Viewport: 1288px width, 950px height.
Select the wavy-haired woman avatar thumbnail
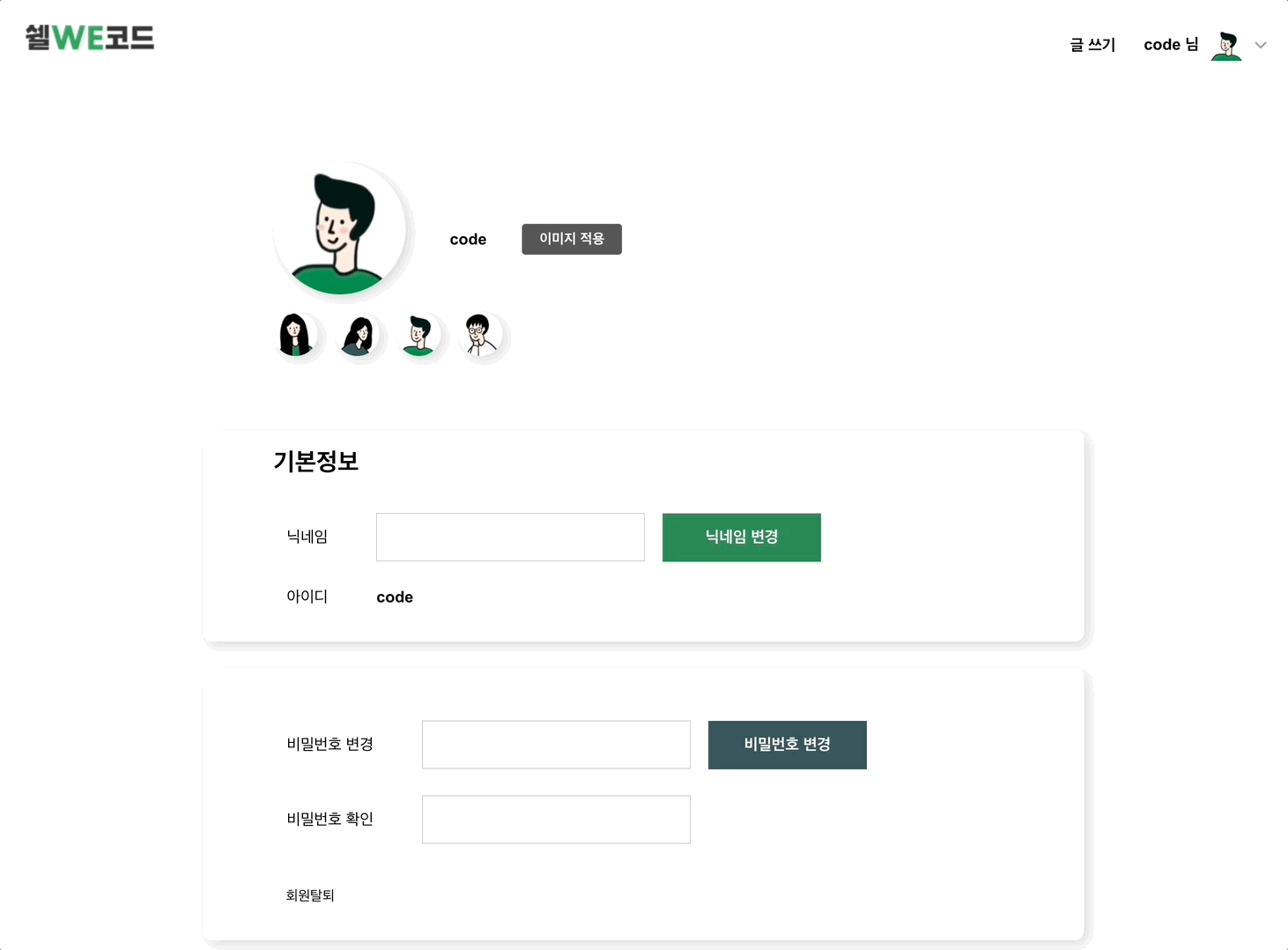pyautogui.click(x=358, y=335)
